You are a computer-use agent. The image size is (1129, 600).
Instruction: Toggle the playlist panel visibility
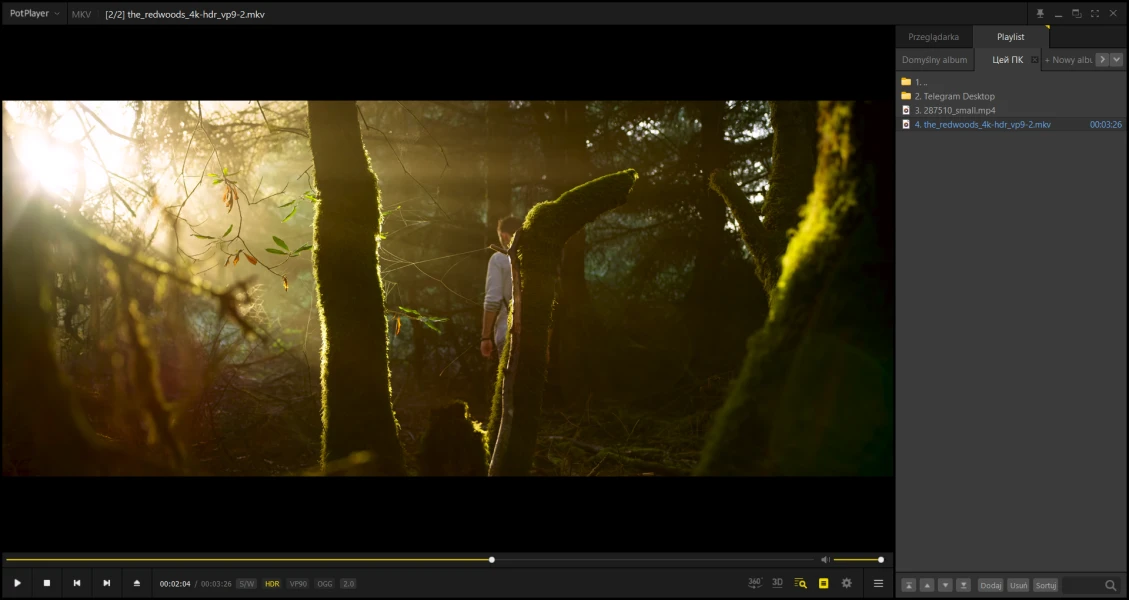click(823, 583)
